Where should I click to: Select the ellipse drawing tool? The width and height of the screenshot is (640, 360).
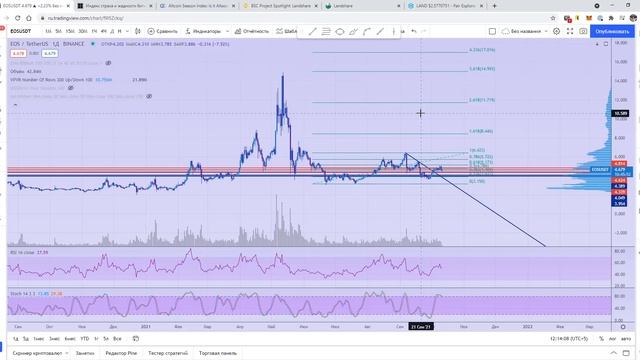[x=340, y=31]
